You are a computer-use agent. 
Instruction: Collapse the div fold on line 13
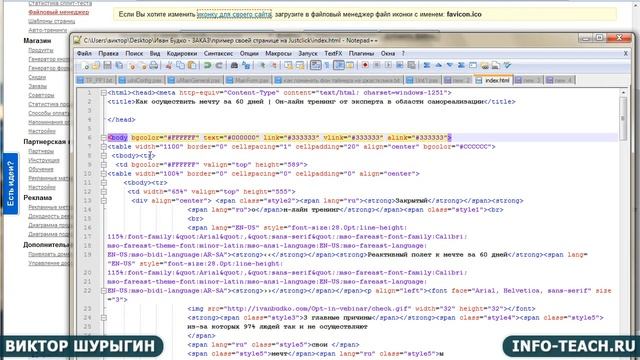coord(104,200)
